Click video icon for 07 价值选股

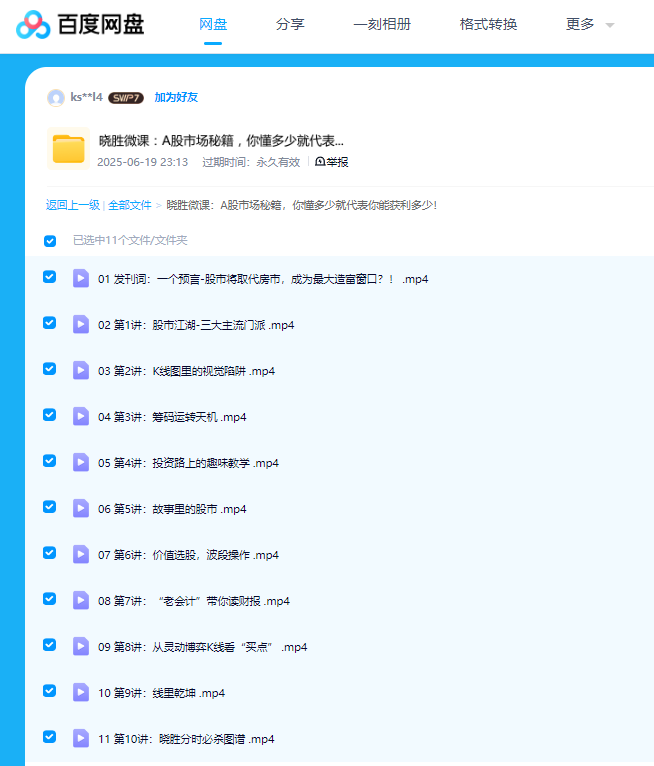point(81,554)
